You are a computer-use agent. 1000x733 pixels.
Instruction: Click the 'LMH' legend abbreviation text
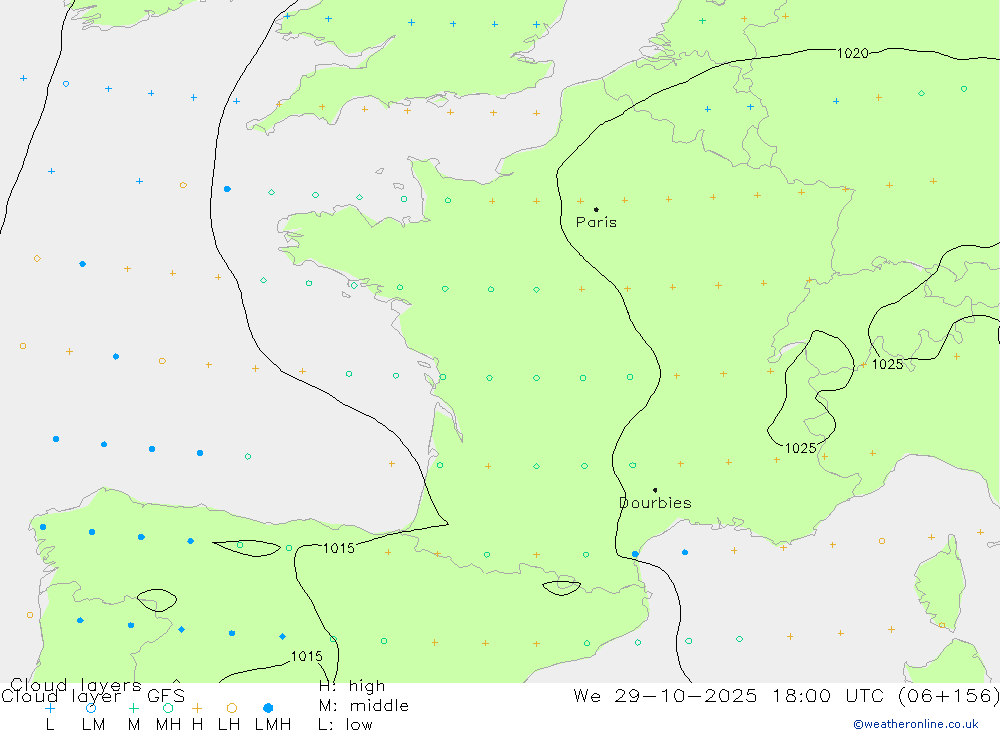pyautogui.click(x=273, y=725)
